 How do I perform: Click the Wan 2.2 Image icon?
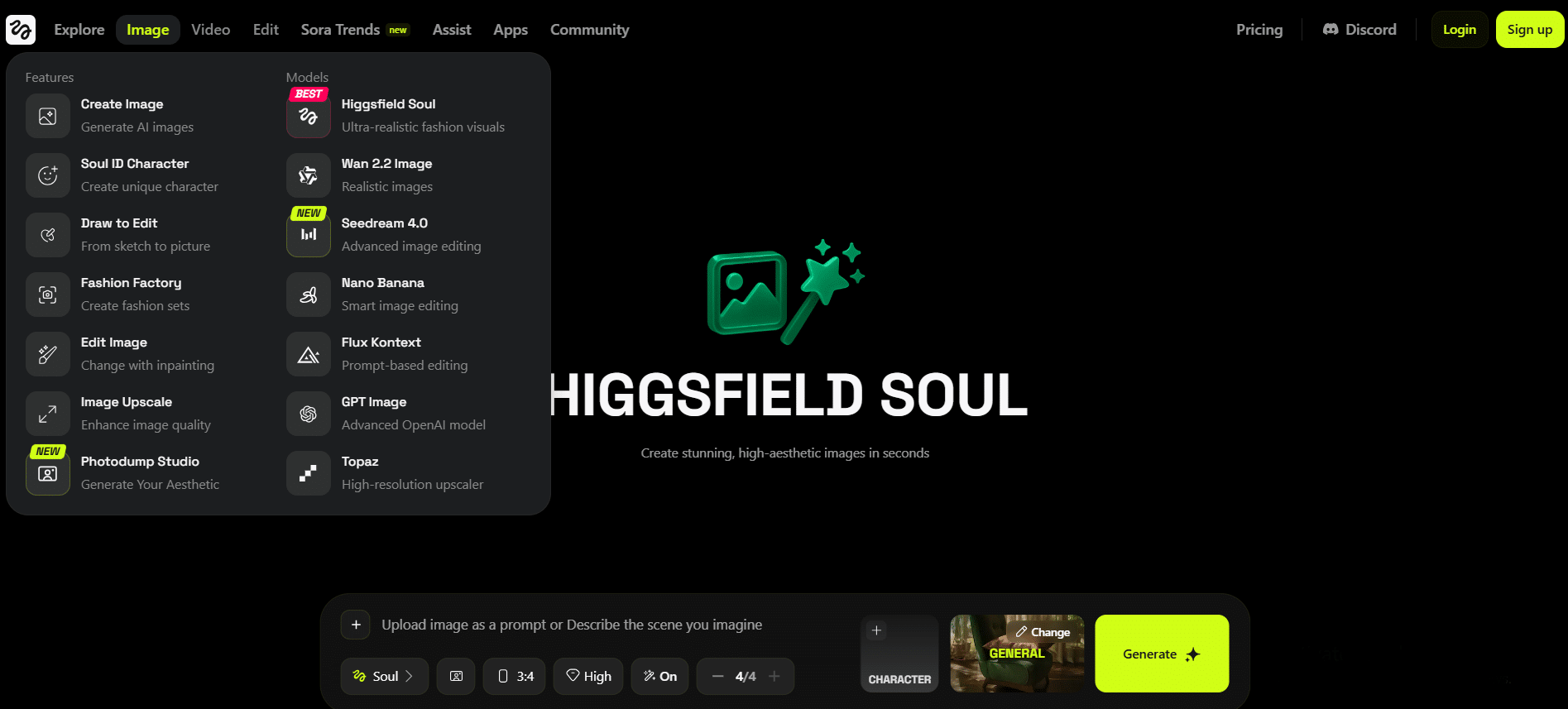pos(309,175)
